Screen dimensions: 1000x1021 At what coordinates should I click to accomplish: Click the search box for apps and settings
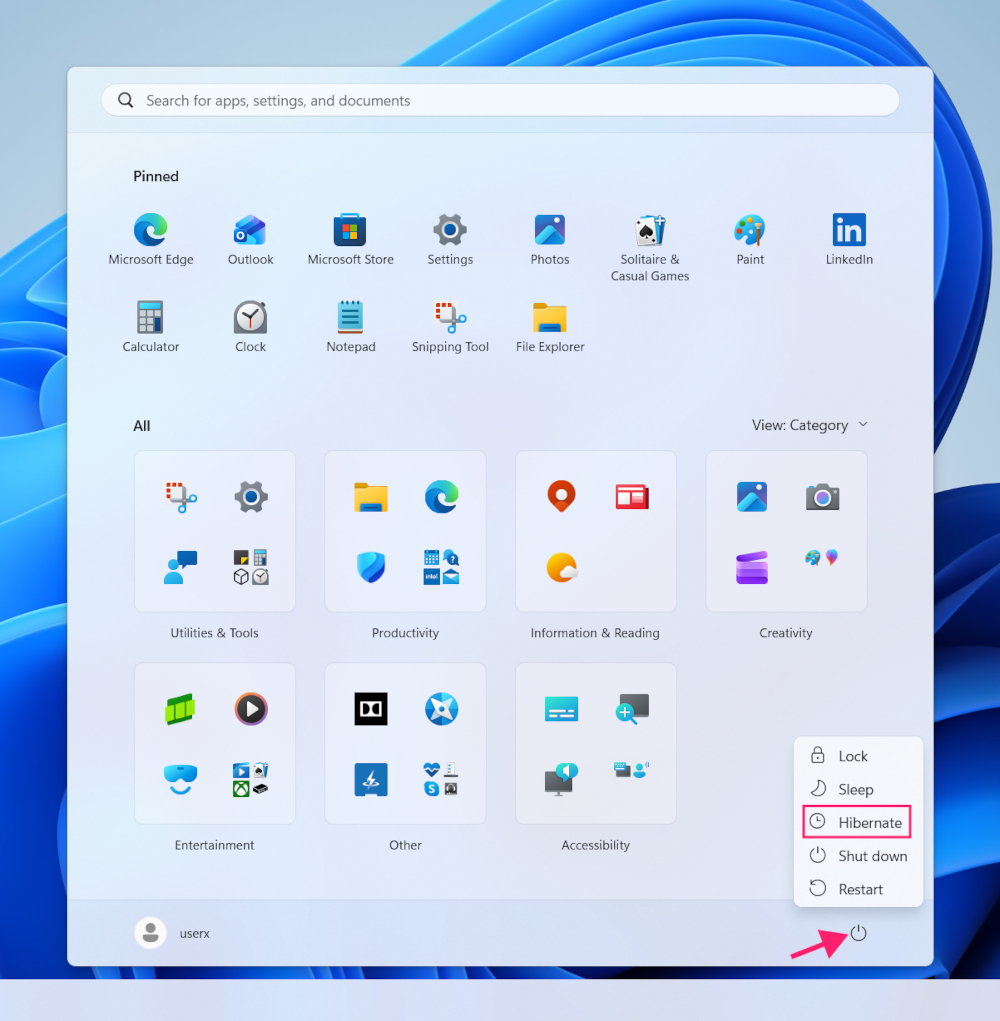(500, 100)
